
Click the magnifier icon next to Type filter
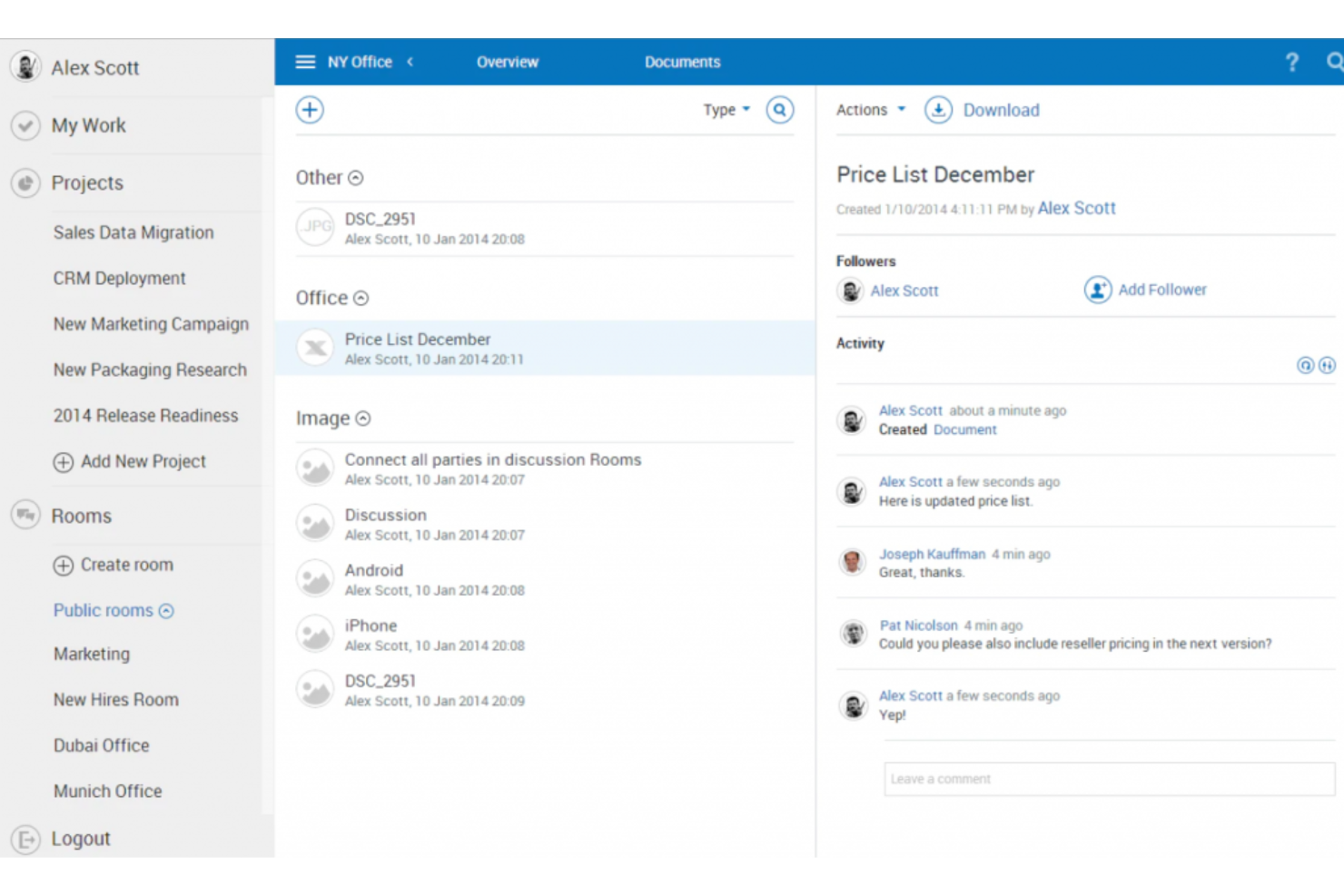(779, 109)
